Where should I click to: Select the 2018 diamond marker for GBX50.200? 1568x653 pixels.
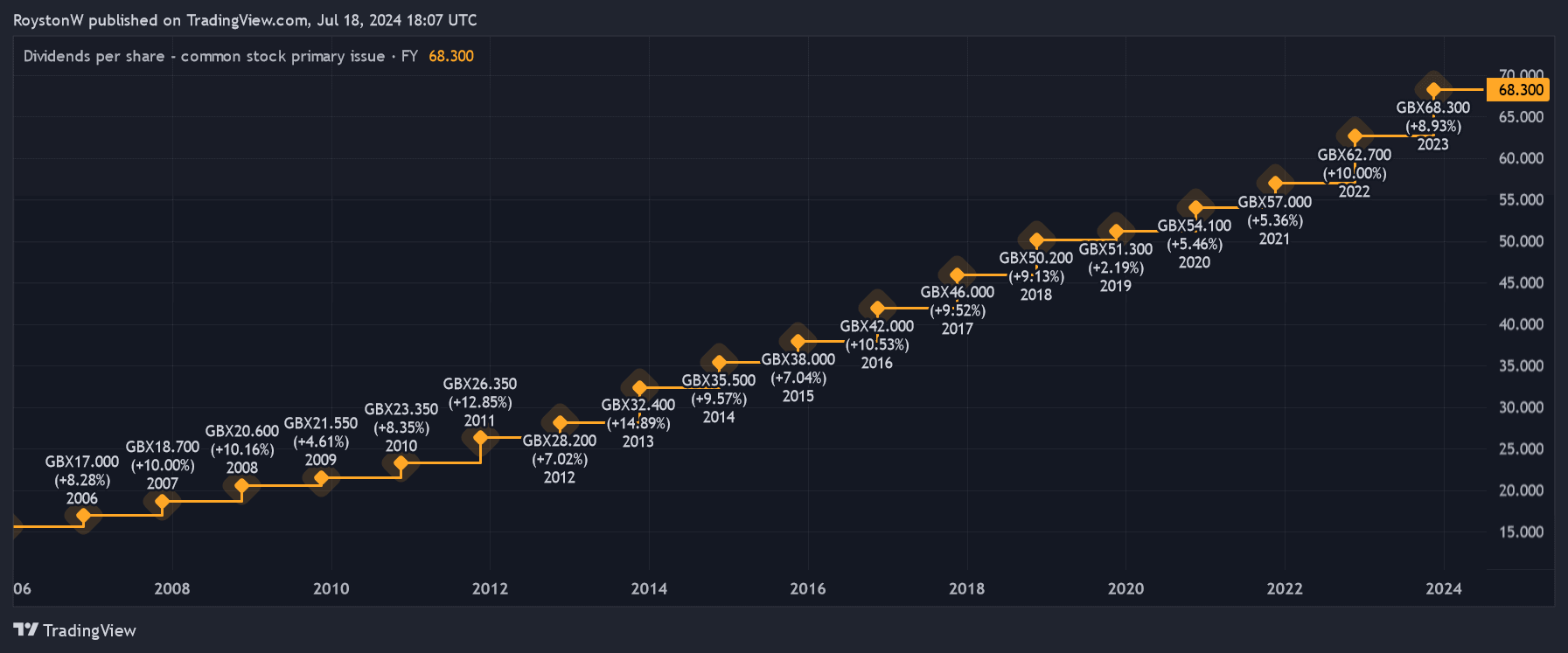click(1036, 240)
